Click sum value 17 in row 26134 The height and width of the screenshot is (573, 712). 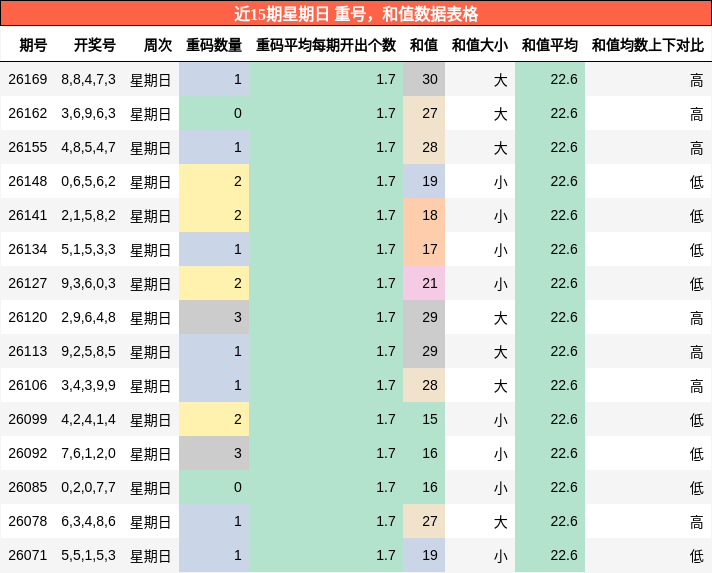point(424,249)
